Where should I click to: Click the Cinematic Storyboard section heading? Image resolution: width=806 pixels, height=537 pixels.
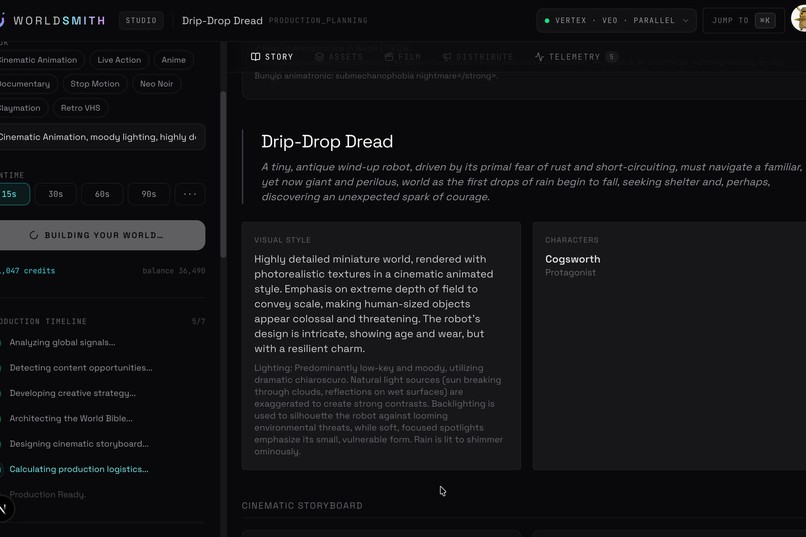click(x=302, y=506)
